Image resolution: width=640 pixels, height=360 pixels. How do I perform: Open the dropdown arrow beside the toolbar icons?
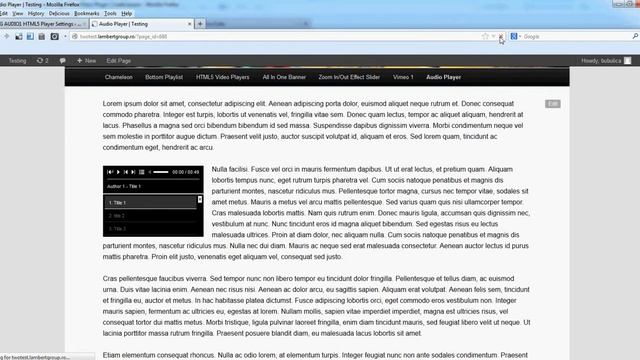(65, 36)
